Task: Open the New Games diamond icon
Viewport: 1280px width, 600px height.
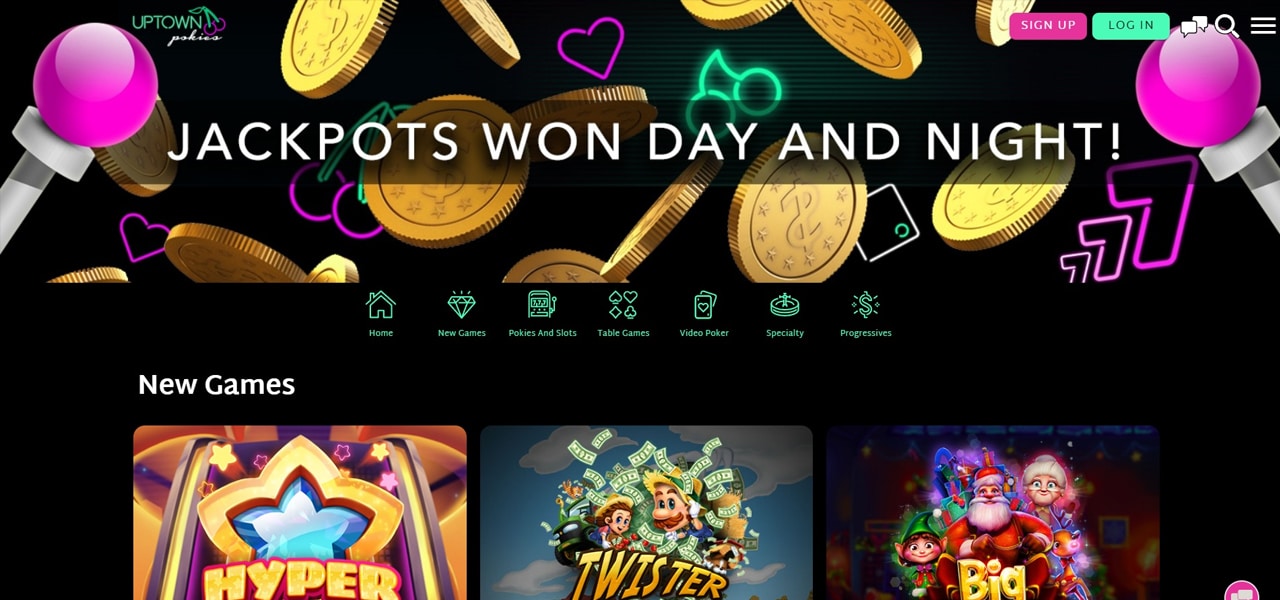Action: 462,304
